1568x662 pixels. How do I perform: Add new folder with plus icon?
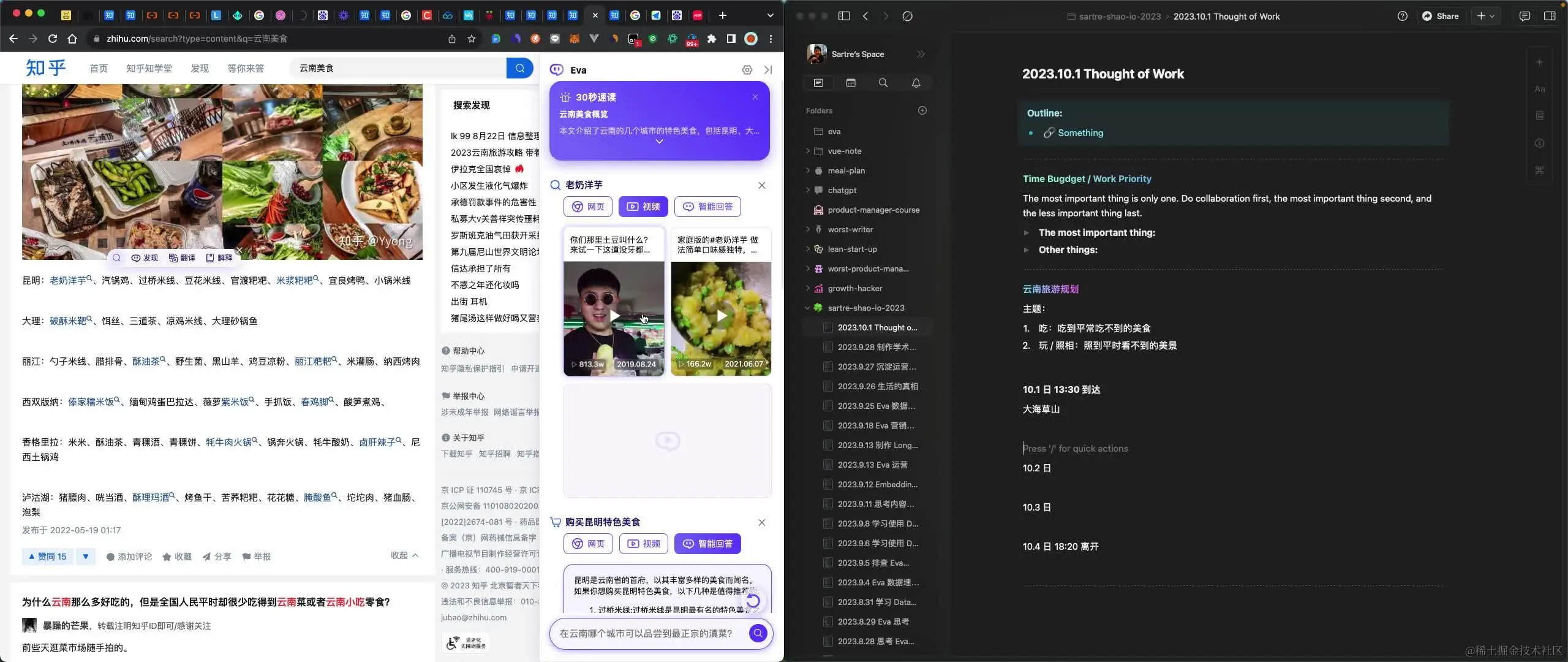[922, 110]
